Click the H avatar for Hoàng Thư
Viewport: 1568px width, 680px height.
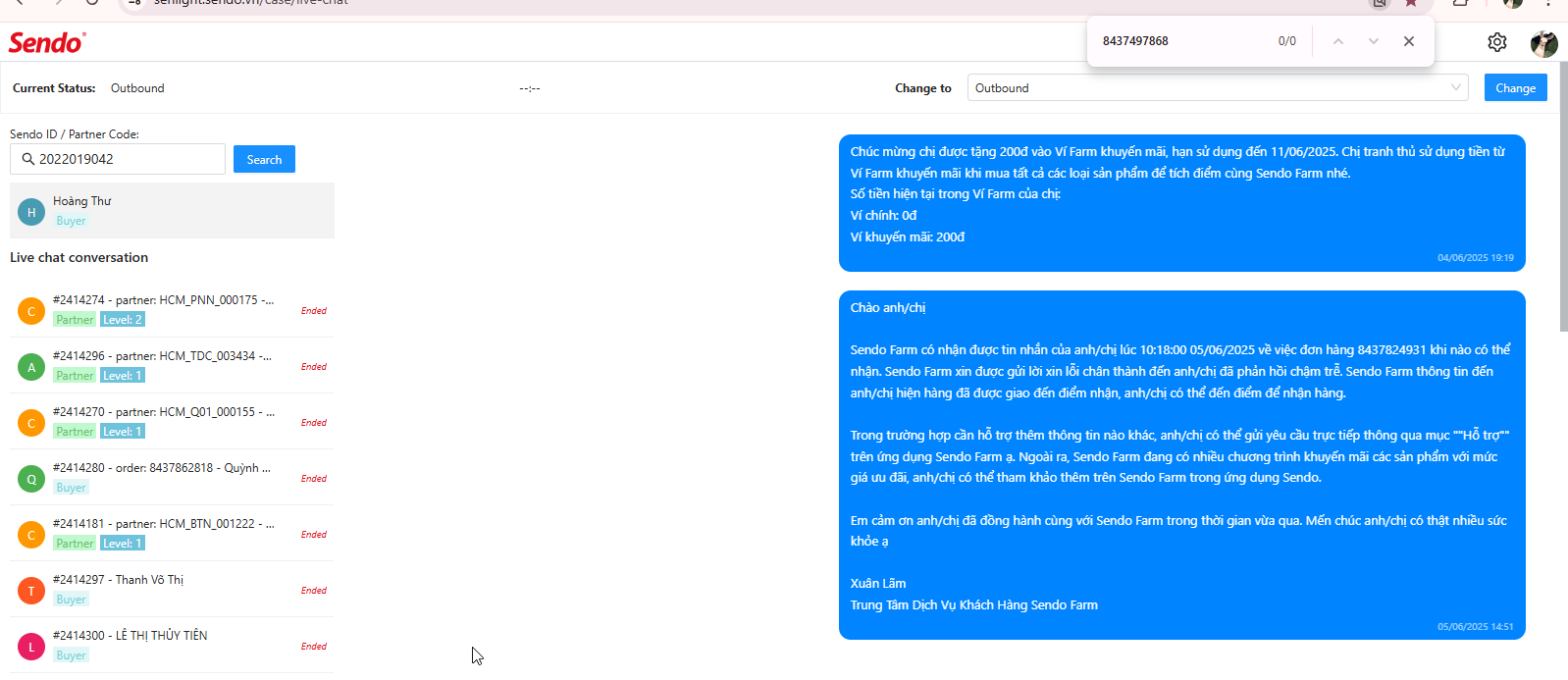click(31, 212)
